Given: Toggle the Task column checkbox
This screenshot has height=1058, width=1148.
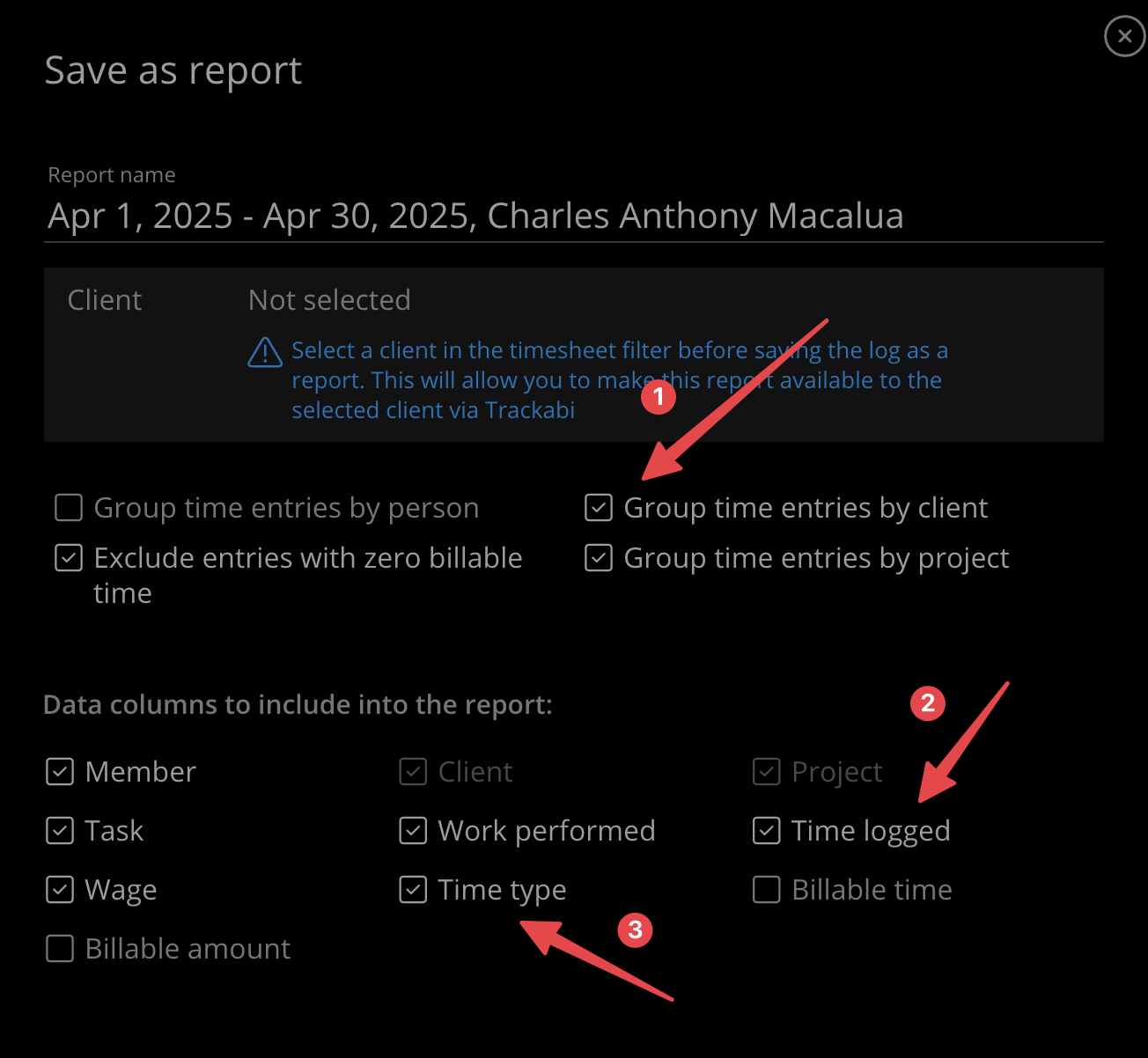Looking at the screenshot, I should pos(60,831).
